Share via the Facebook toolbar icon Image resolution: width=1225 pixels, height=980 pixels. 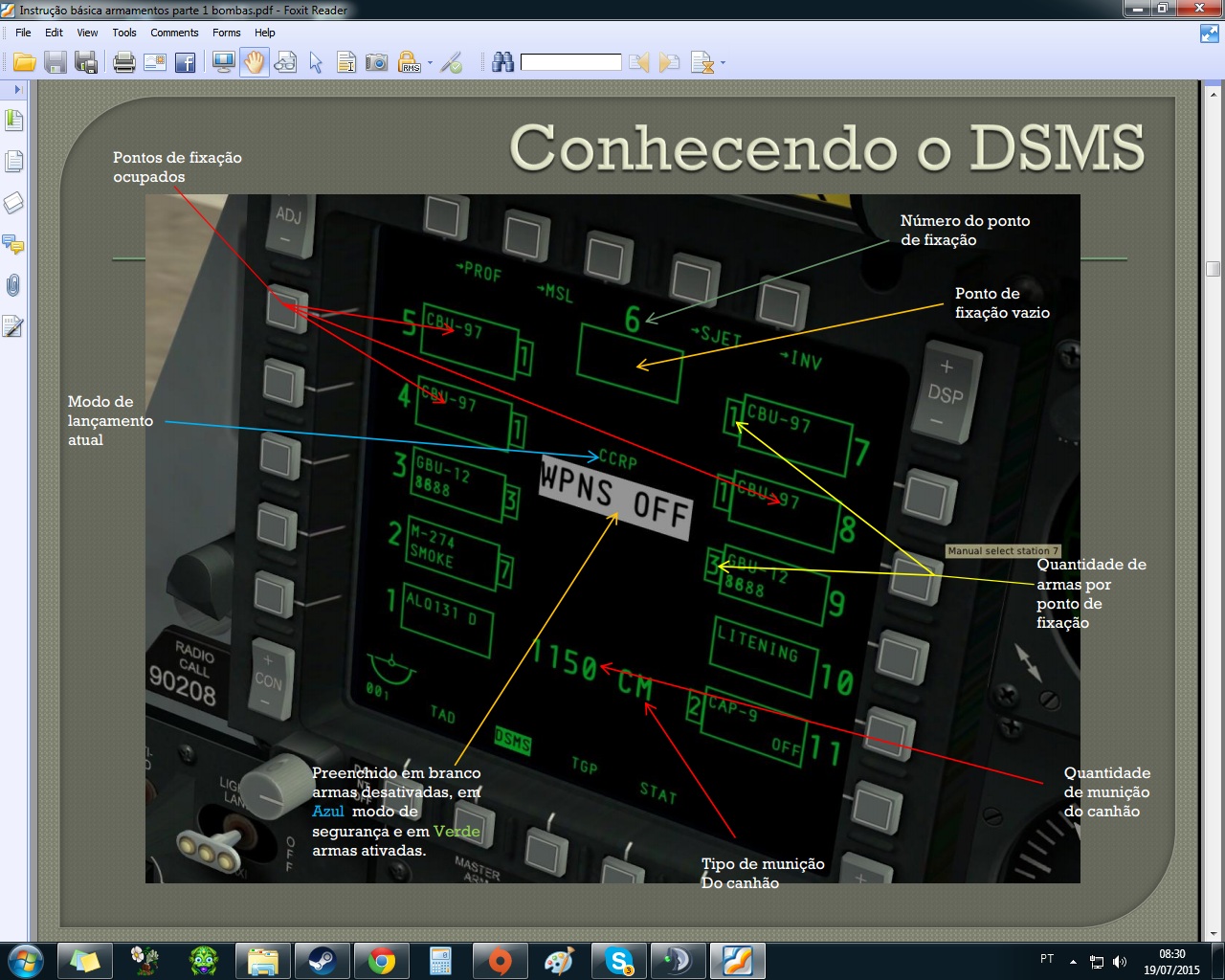click(x=185, y=63)
